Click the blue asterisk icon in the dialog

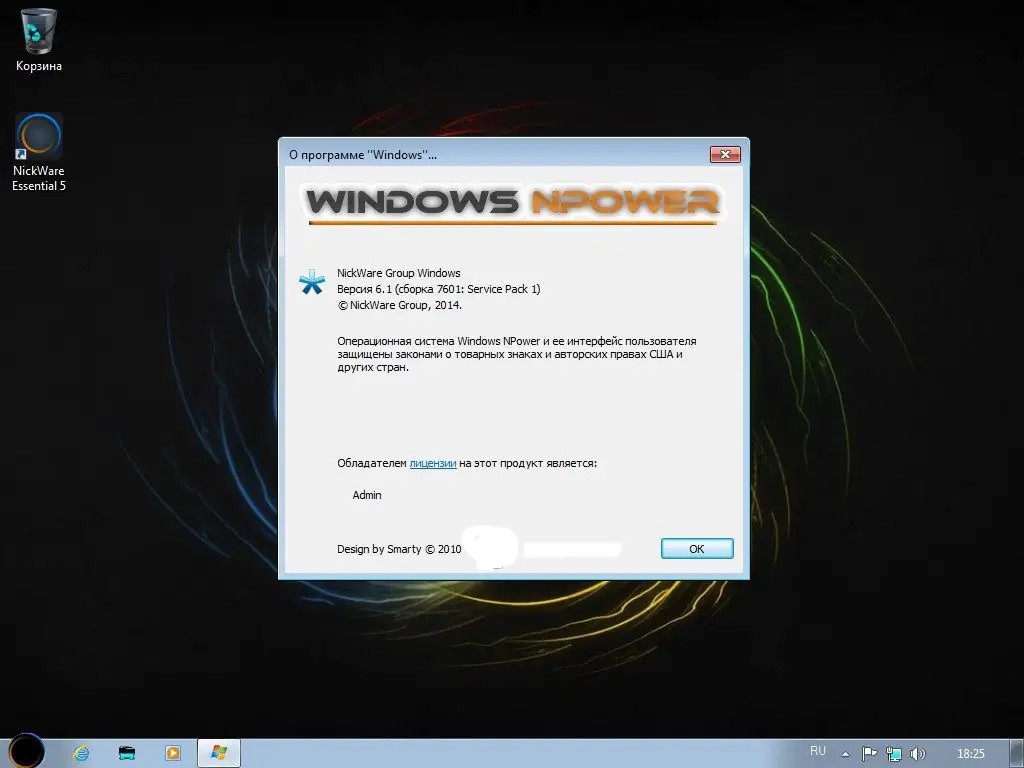click(x=312, y=282)
